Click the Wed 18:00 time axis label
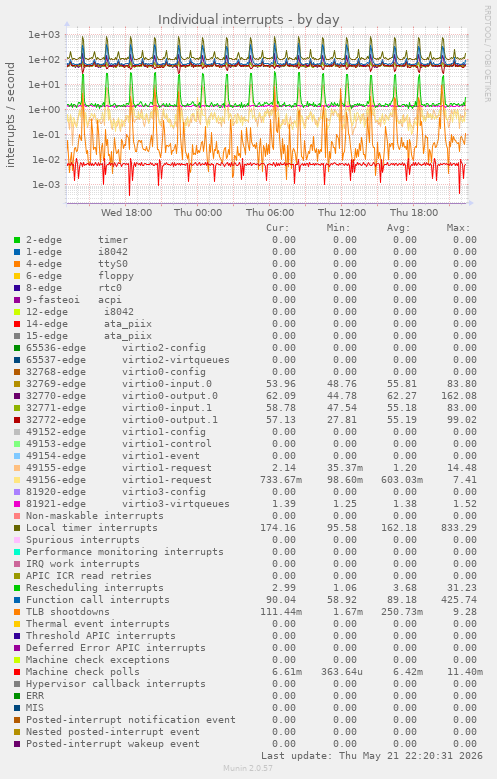 click(x=126, y=213)
